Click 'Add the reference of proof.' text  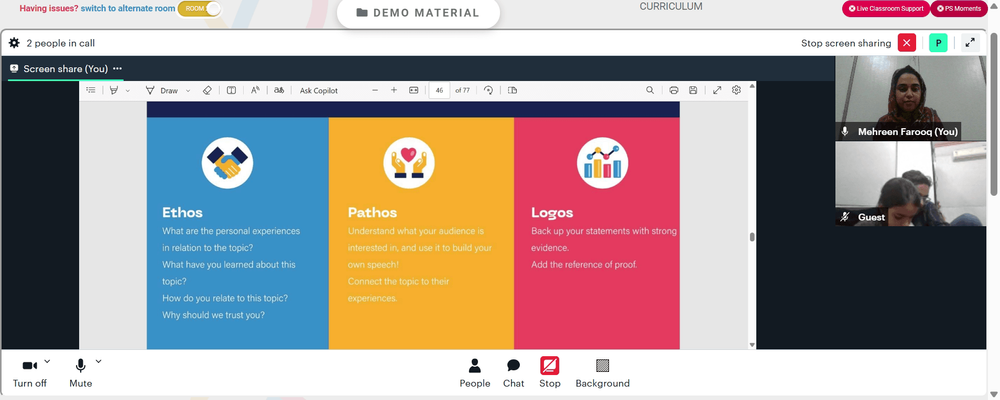point(584,265)
